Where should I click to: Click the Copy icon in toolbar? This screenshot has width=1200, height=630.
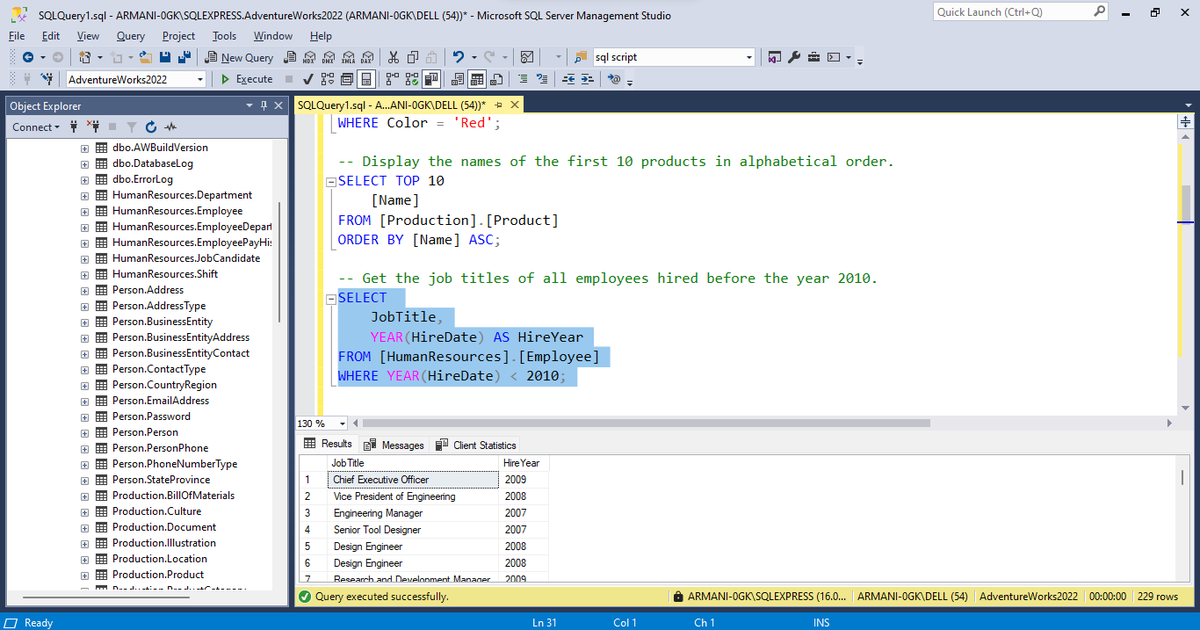point(412,58)
